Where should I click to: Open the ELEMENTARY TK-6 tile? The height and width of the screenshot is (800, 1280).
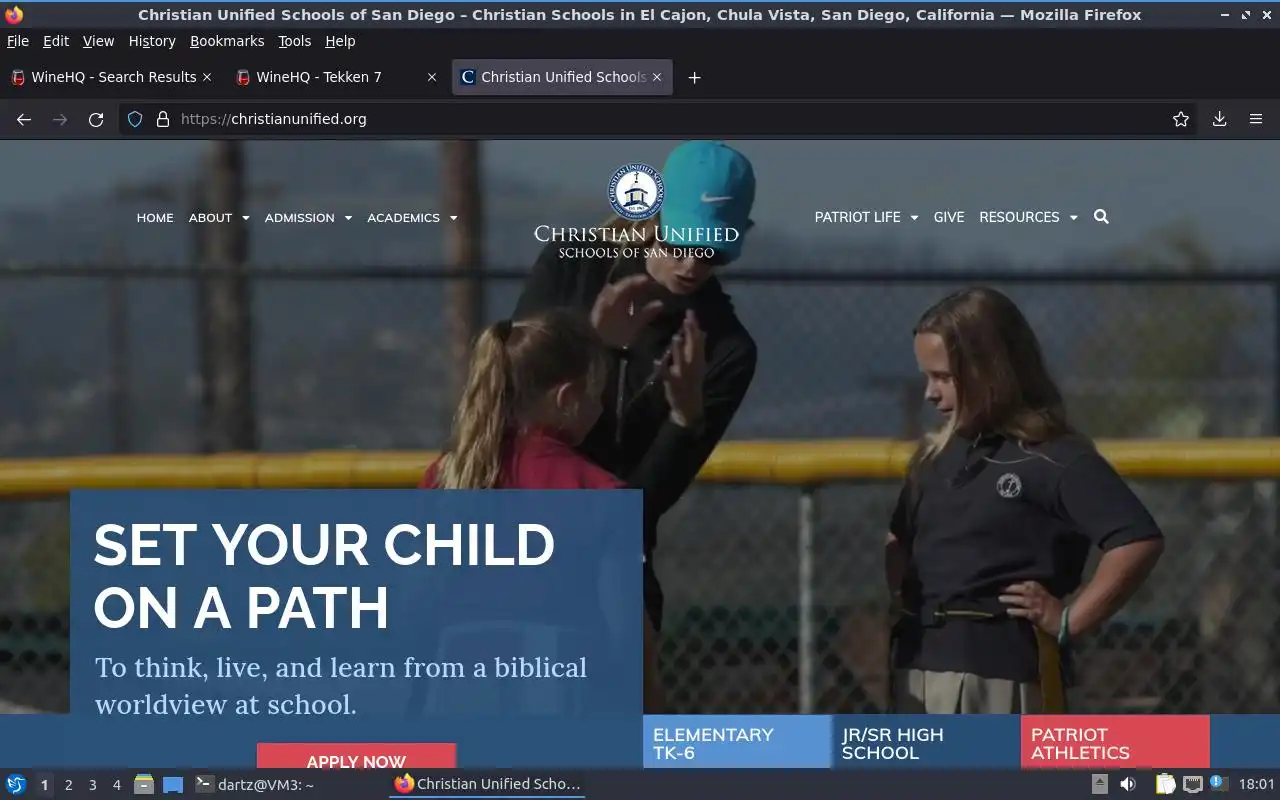737,742
